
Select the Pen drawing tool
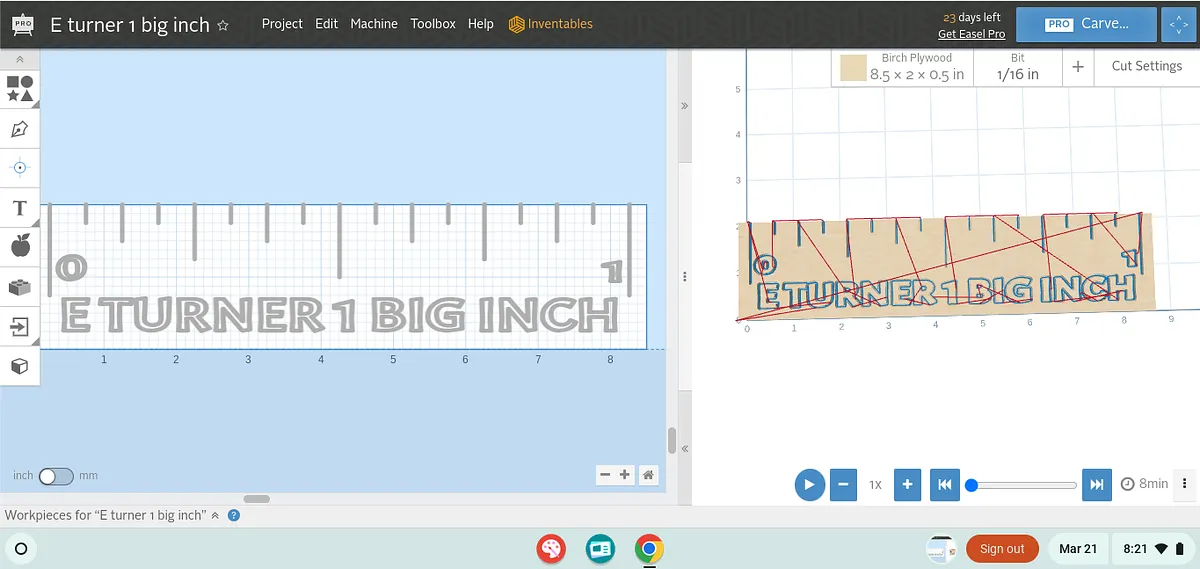click(20, 129)
